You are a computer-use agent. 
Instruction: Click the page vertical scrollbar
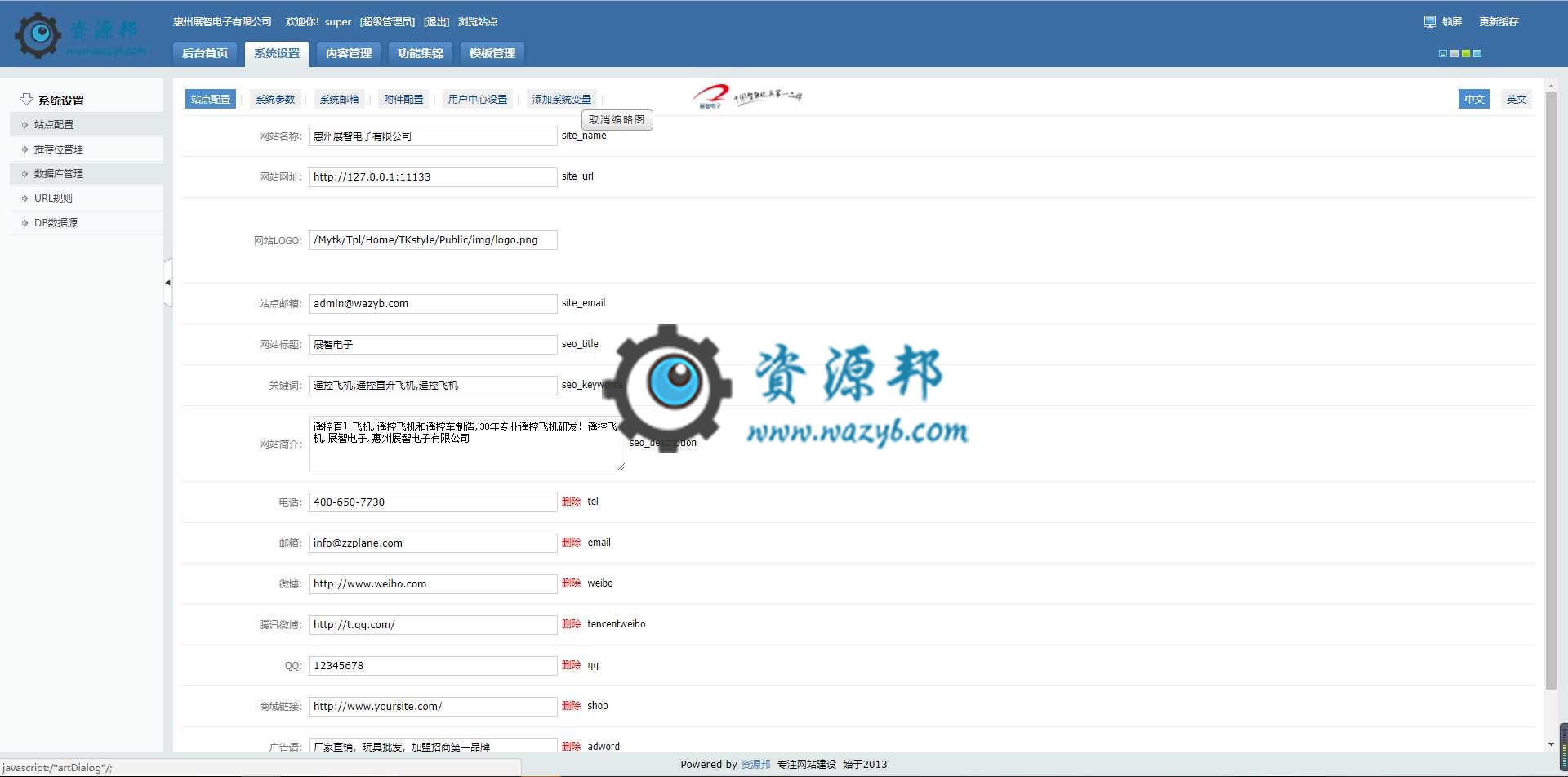(x=1551, y=391)
